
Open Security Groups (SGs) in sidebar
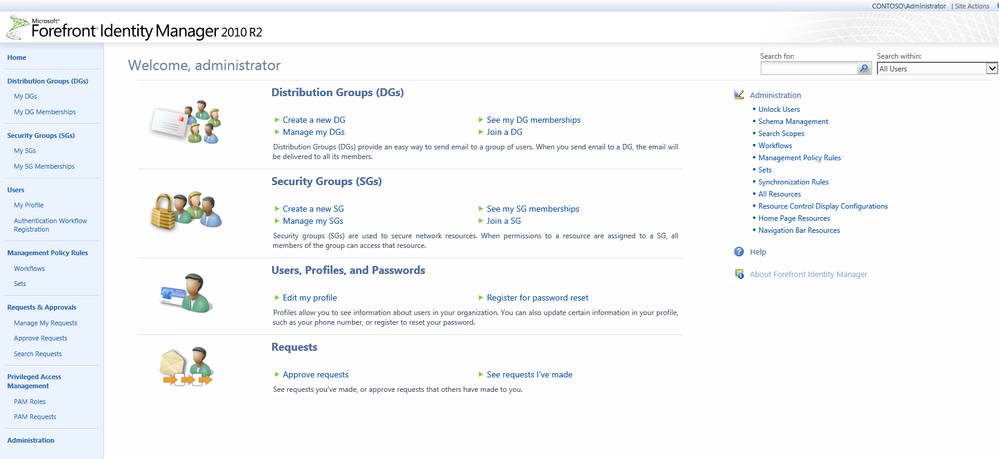click(41, 135)
